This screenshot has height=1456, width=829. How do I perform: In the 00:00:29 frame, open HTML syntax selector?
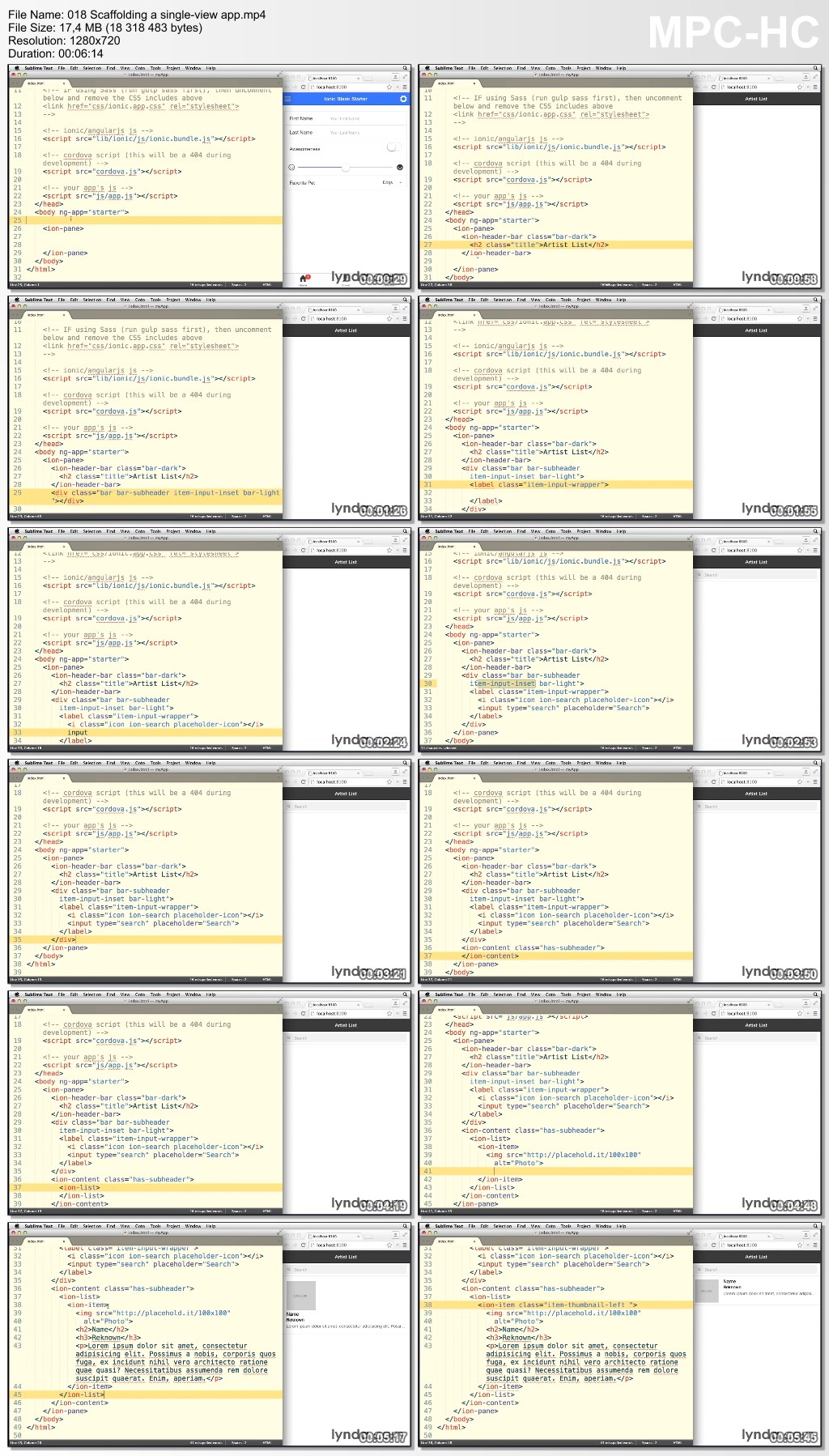tap(267, 284)
